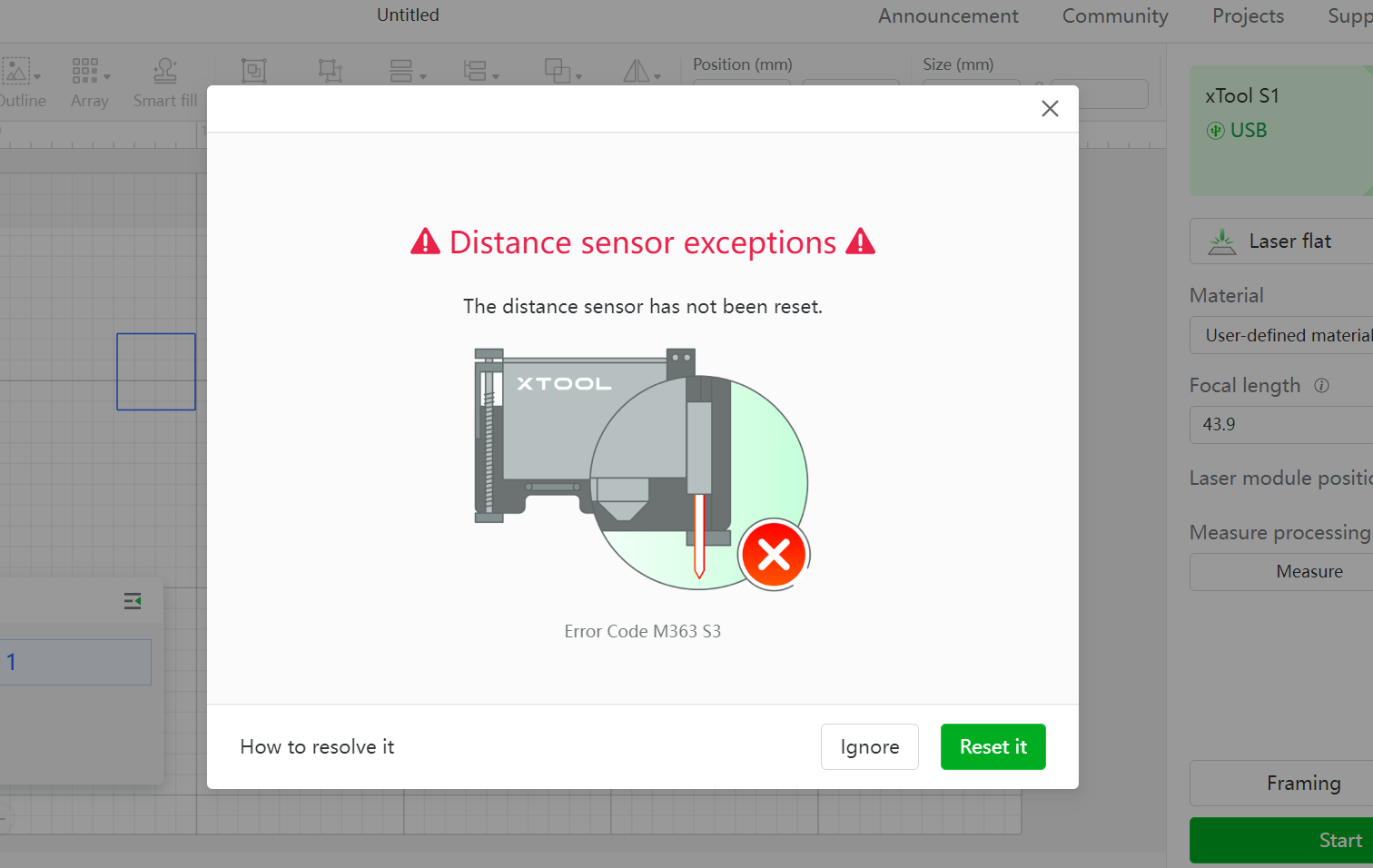Open the Community menu item
This screenshot has width=1373, height=868.
pos(1115,16)
